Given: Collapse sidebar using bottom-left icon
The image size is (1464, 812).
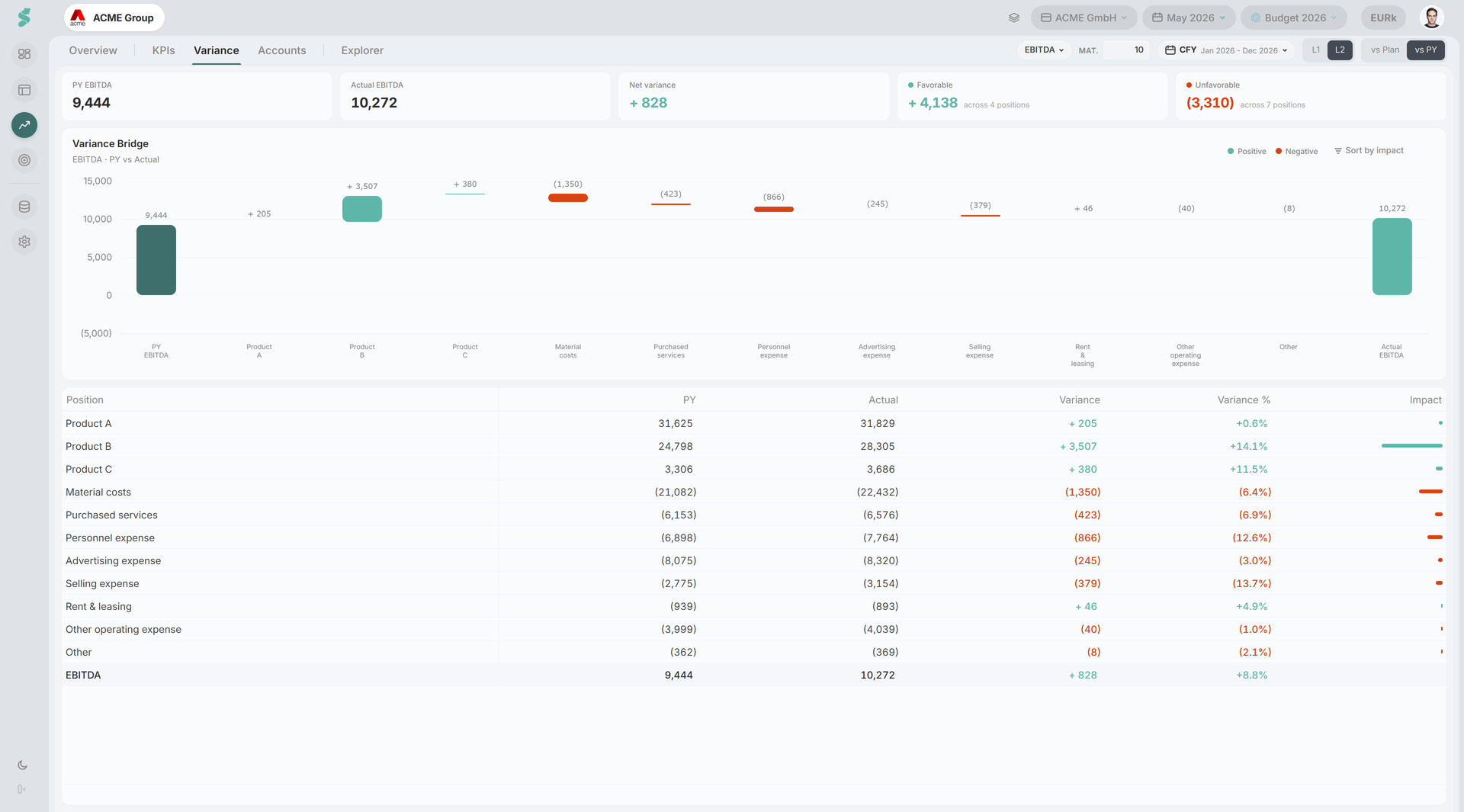Looking at the screenshot, I should 22,789.
